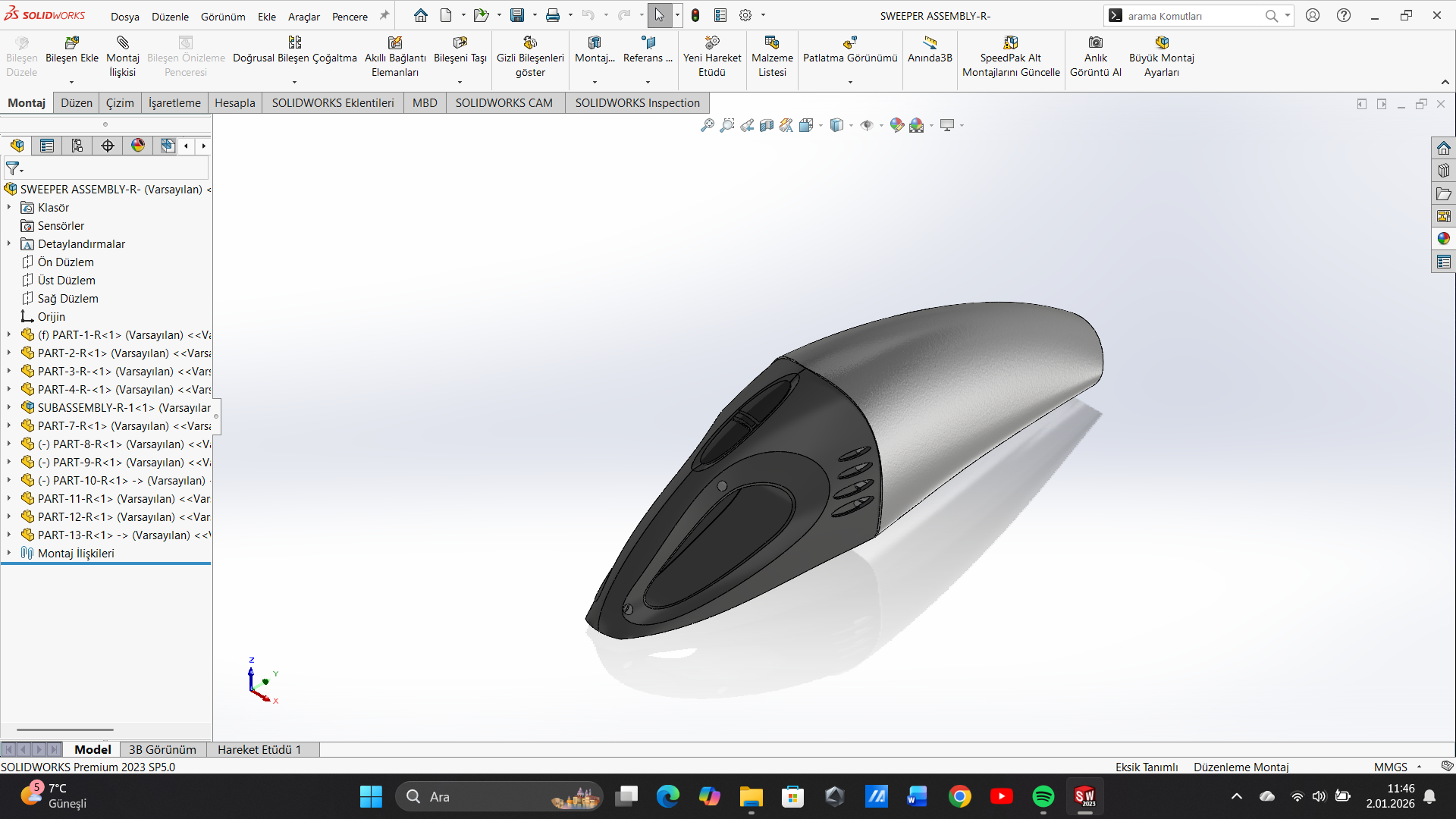Pin the menu bar pushpin
This screenshot has width=1456, height=819.
coord(384,15)
